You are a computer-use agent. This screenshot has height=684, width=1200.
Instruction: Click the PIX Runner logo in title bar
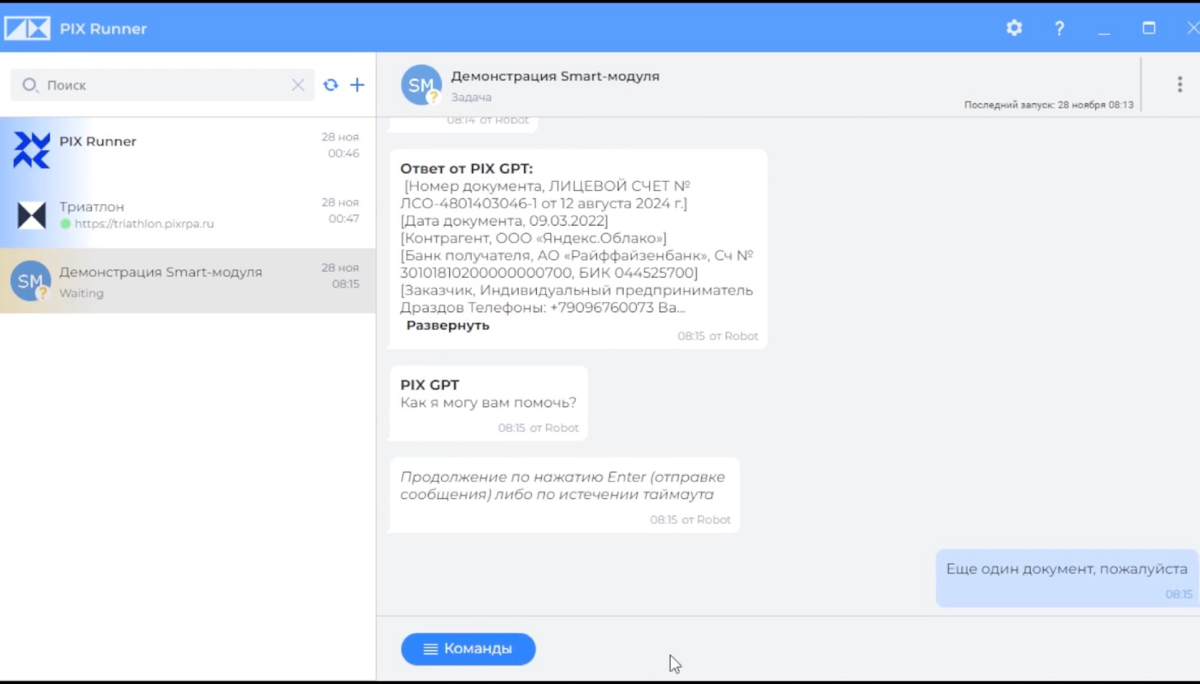coord(27,28)
